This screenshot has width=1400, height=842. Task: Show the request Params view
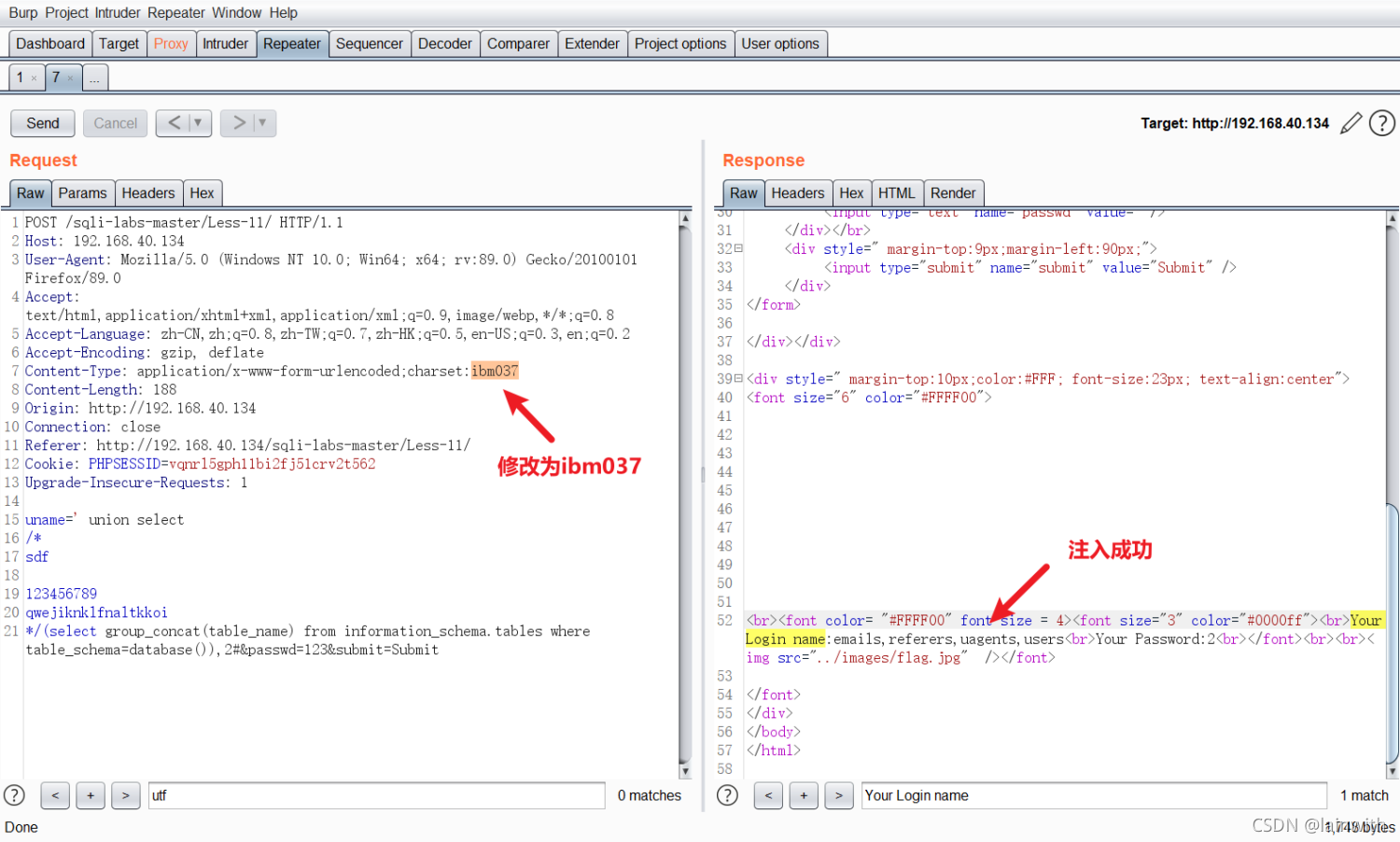[x=83, y=193]
